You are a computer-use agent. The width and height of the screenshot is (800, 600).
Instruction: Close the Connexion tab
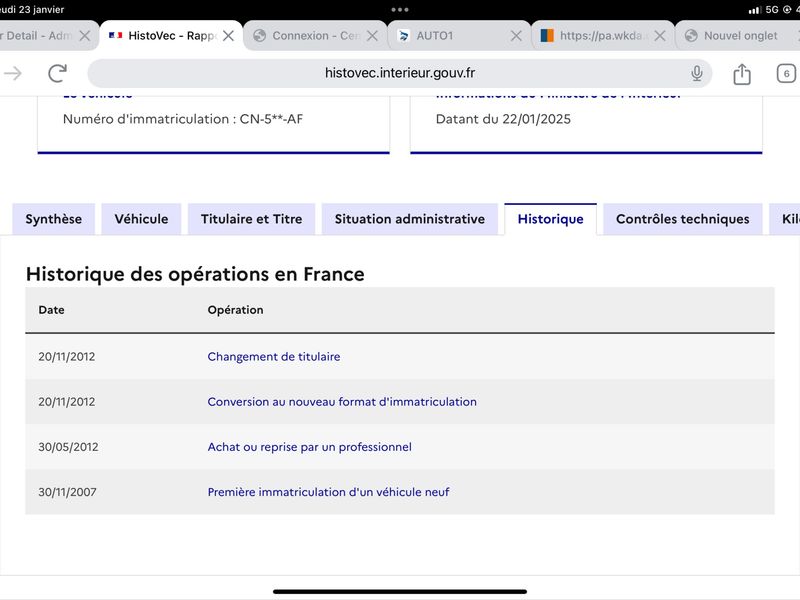372,36
